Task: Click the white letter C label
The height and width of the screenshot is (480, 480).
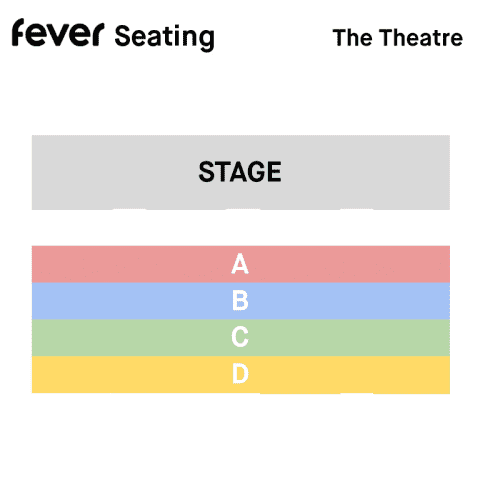Action: coord(240,337)
